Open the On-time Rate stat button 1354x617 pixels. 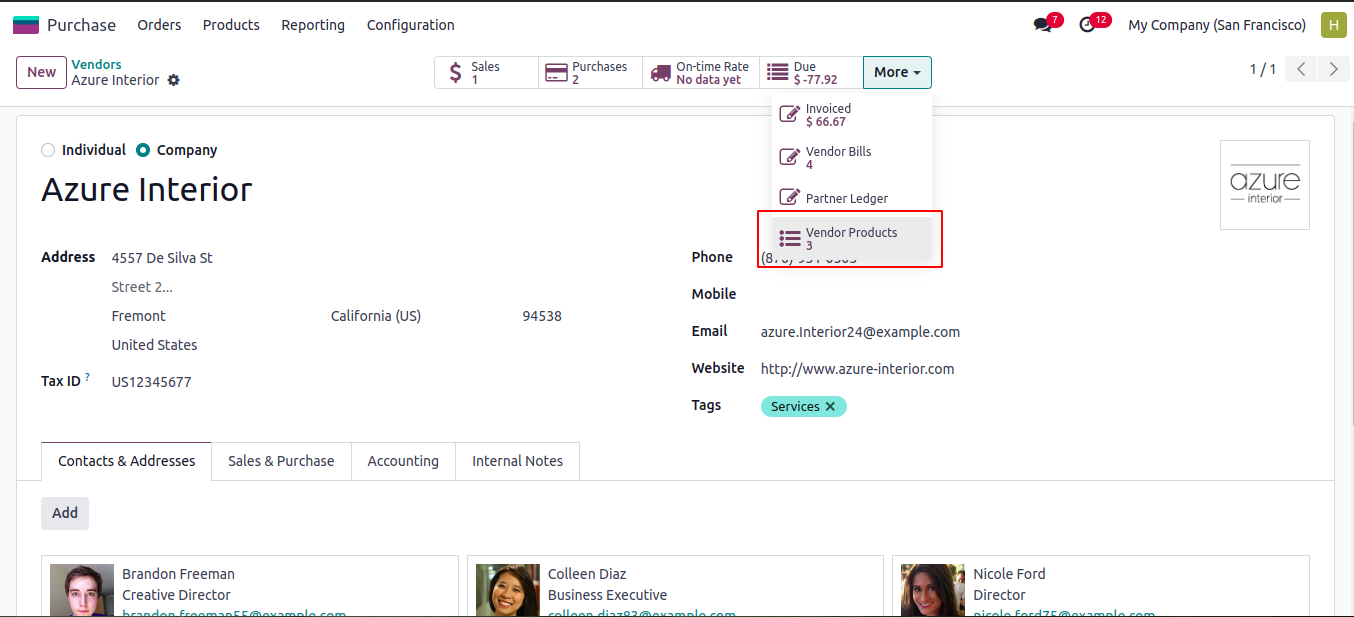click(x=701, y=73)
